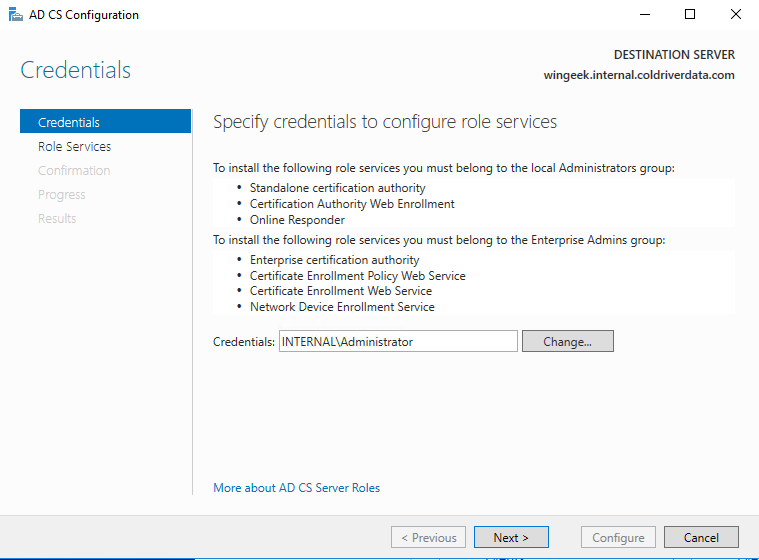The height and width of the screenshot is (560, 759).
Task: Click the destination server name wingeek.internal.coldriverdata.com
Action: pos(638,75)
